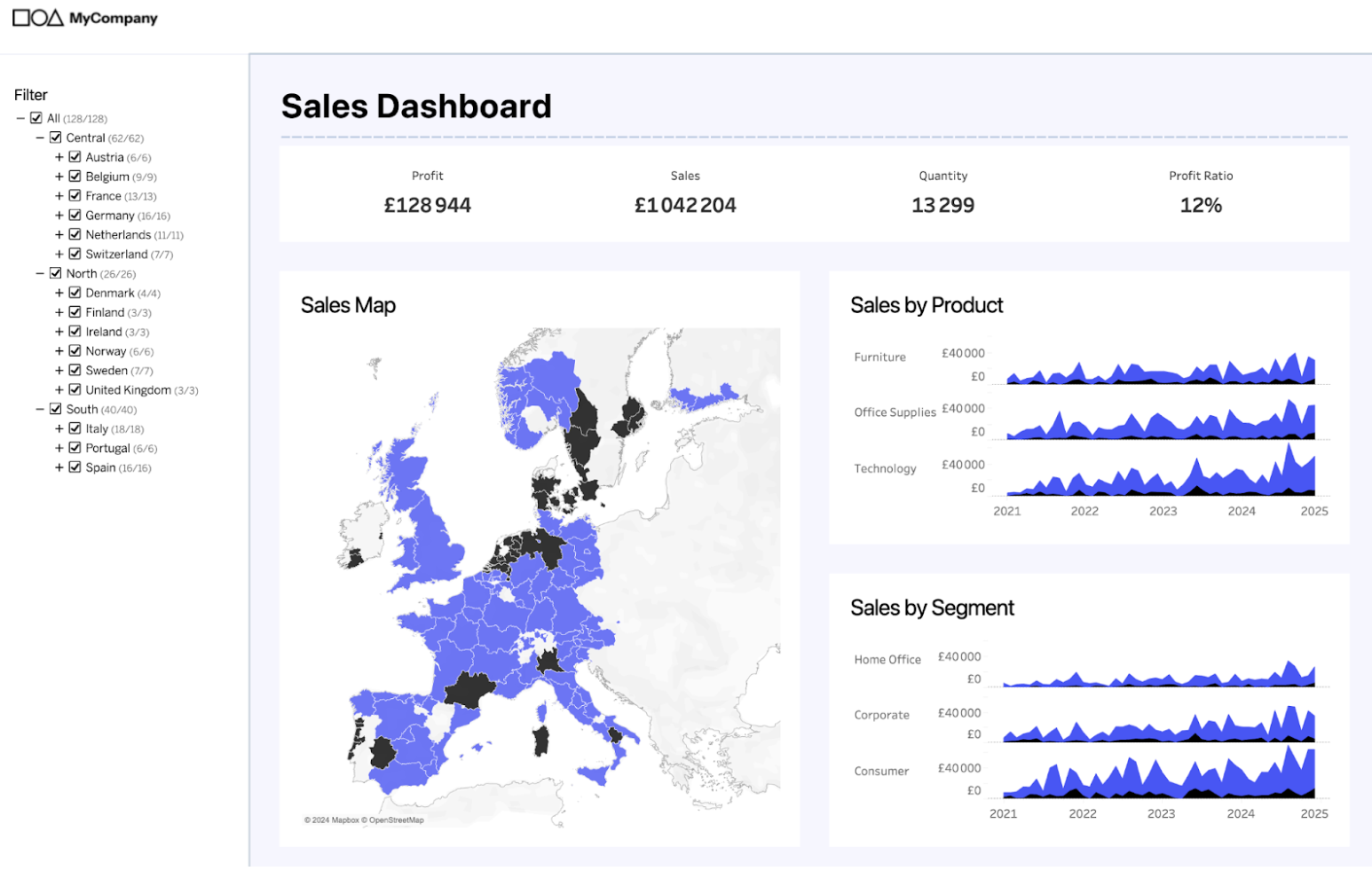This screenshot has width=1372, height=871.
Task: Click the MyCompany logo icon
Action: point(37,18)
